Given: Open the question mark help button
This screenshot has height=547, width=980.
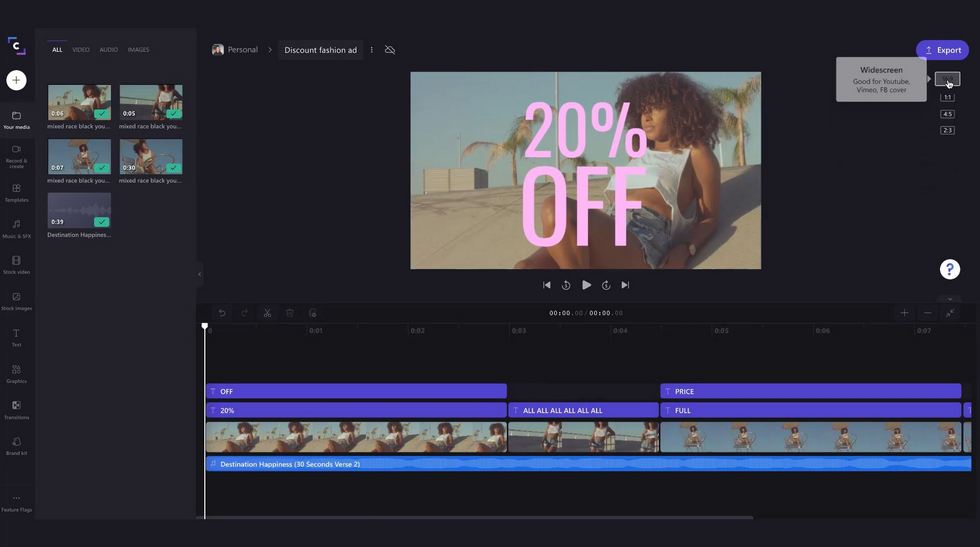Looking at the screenshot, I should coord(950,269).
